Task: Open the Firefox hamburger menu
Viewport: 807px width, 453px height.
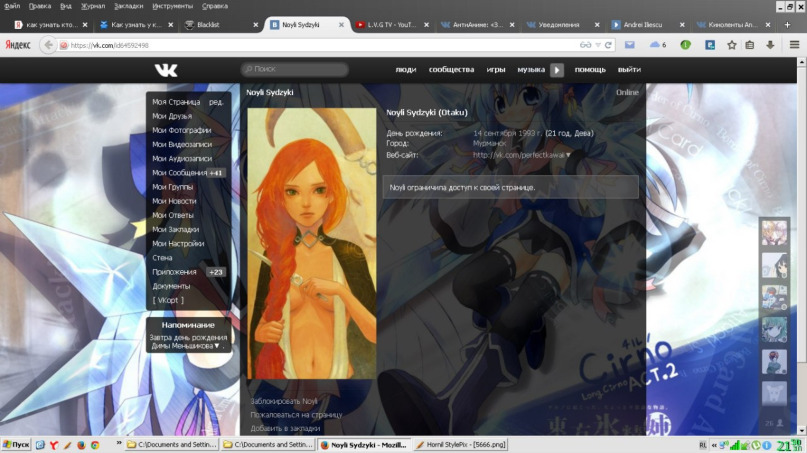Action: tap(794, 45)
